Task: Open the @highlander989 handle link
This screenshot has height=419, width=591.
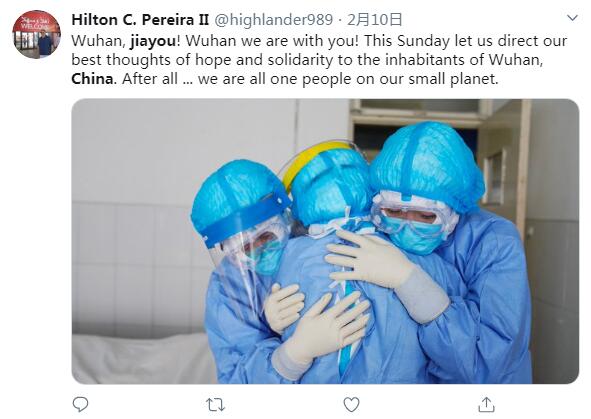Action: point(274,20)
